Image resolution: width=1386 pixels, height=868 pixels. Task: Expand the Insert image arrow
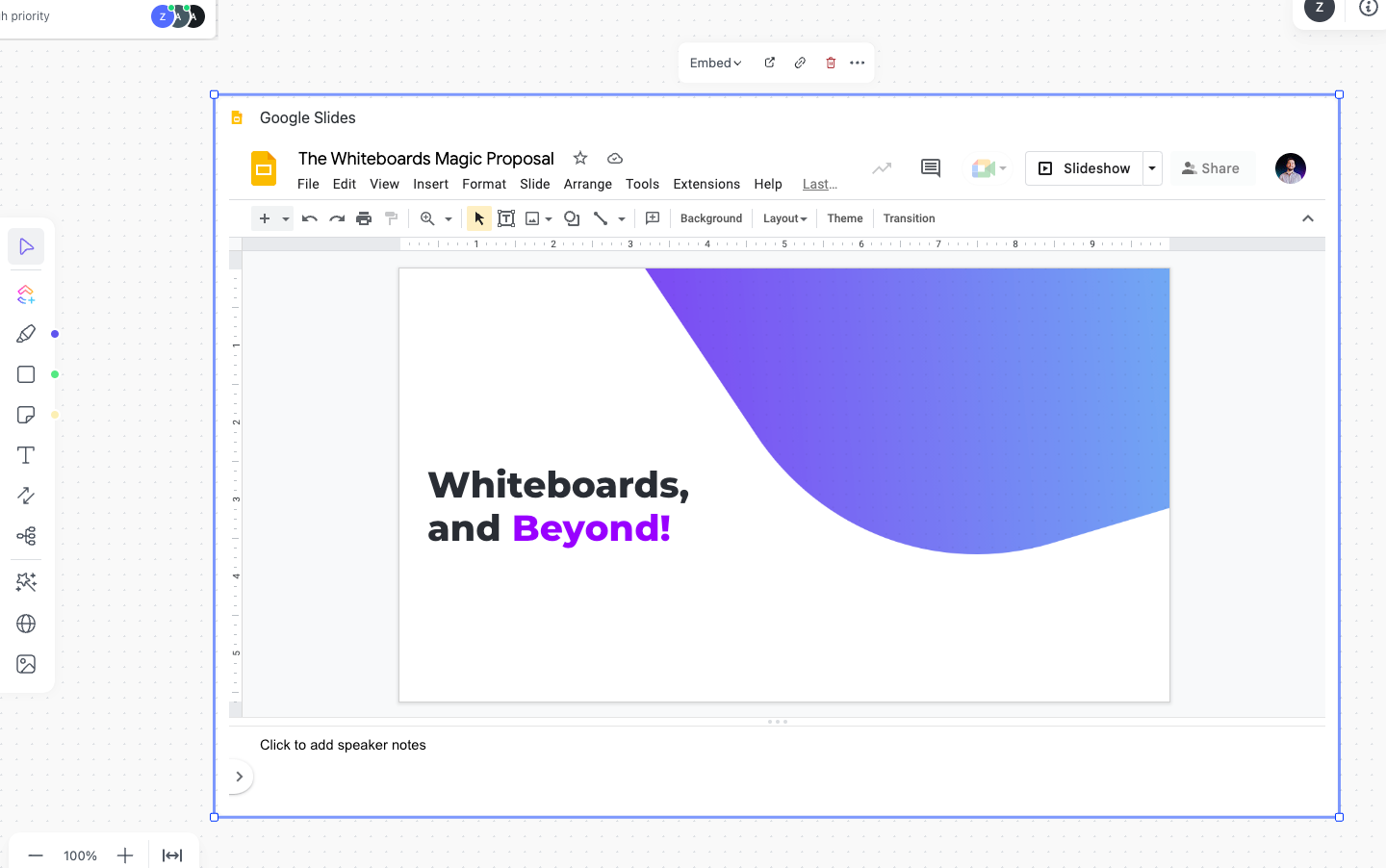coord(549,218)
